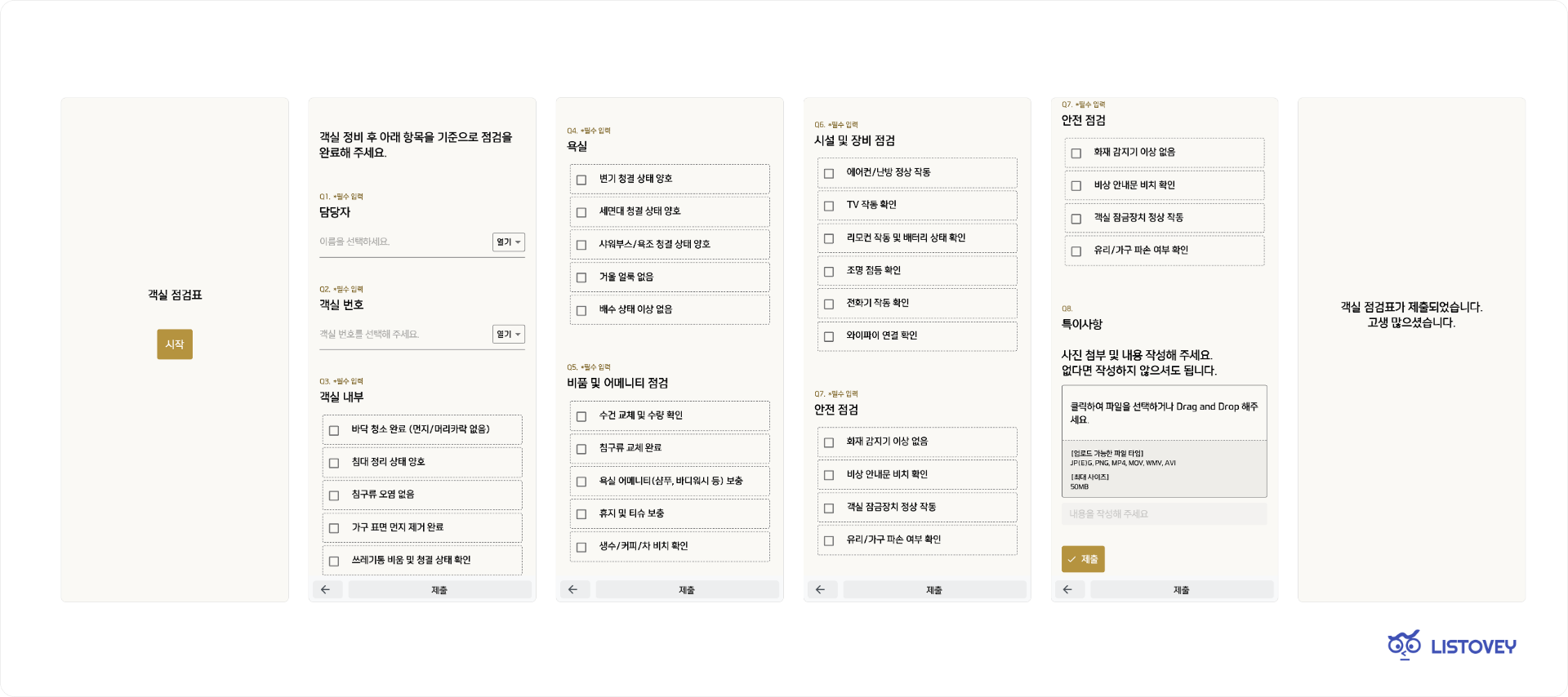Click the back arrow on 특이사항 page
Image resolution: width=1568 pixels, height=697 pixels.
(1068, 589)
